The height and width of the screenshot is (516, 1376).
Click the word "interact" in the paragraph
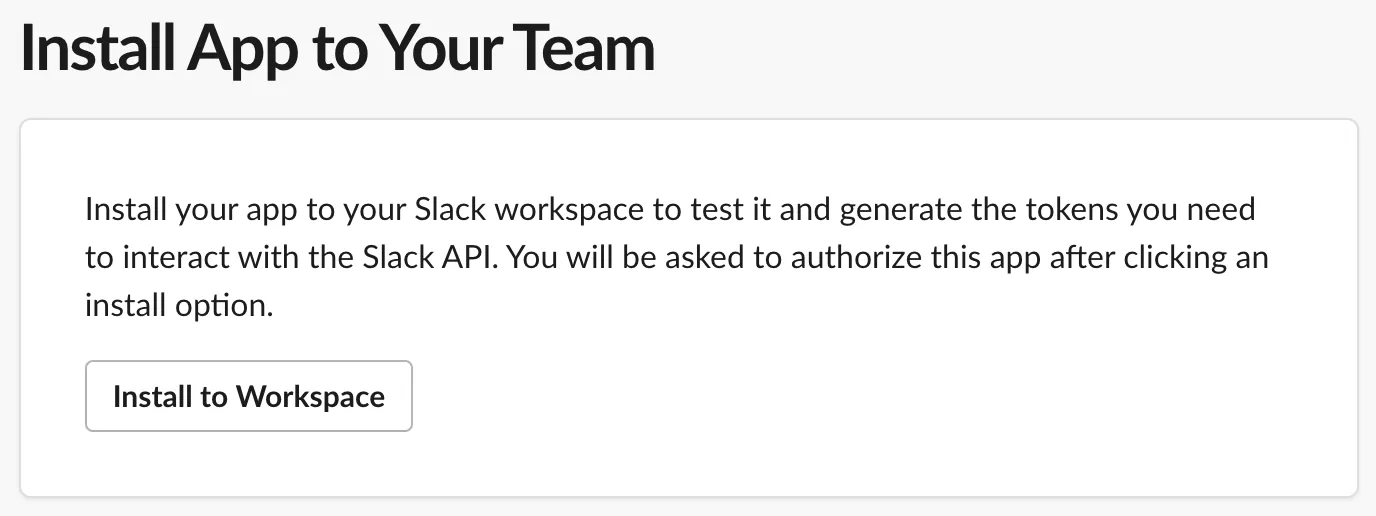[x=178, y=257]
